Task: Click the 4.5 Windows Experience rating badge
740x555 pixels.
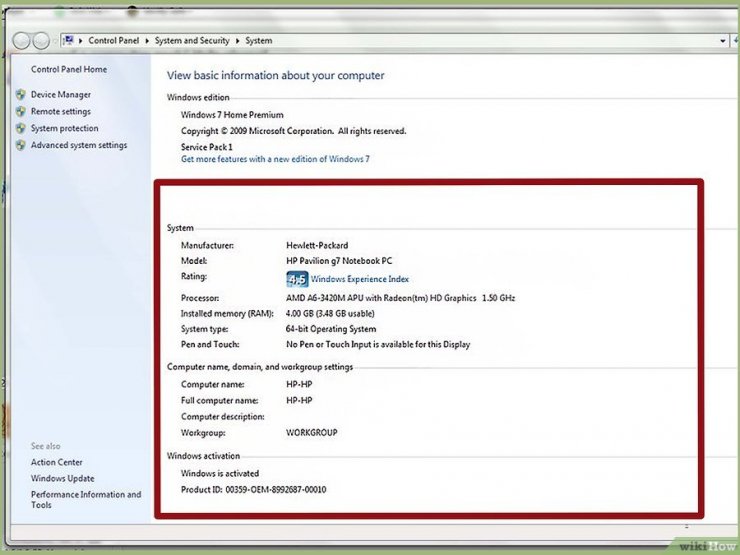Action: 297,279
